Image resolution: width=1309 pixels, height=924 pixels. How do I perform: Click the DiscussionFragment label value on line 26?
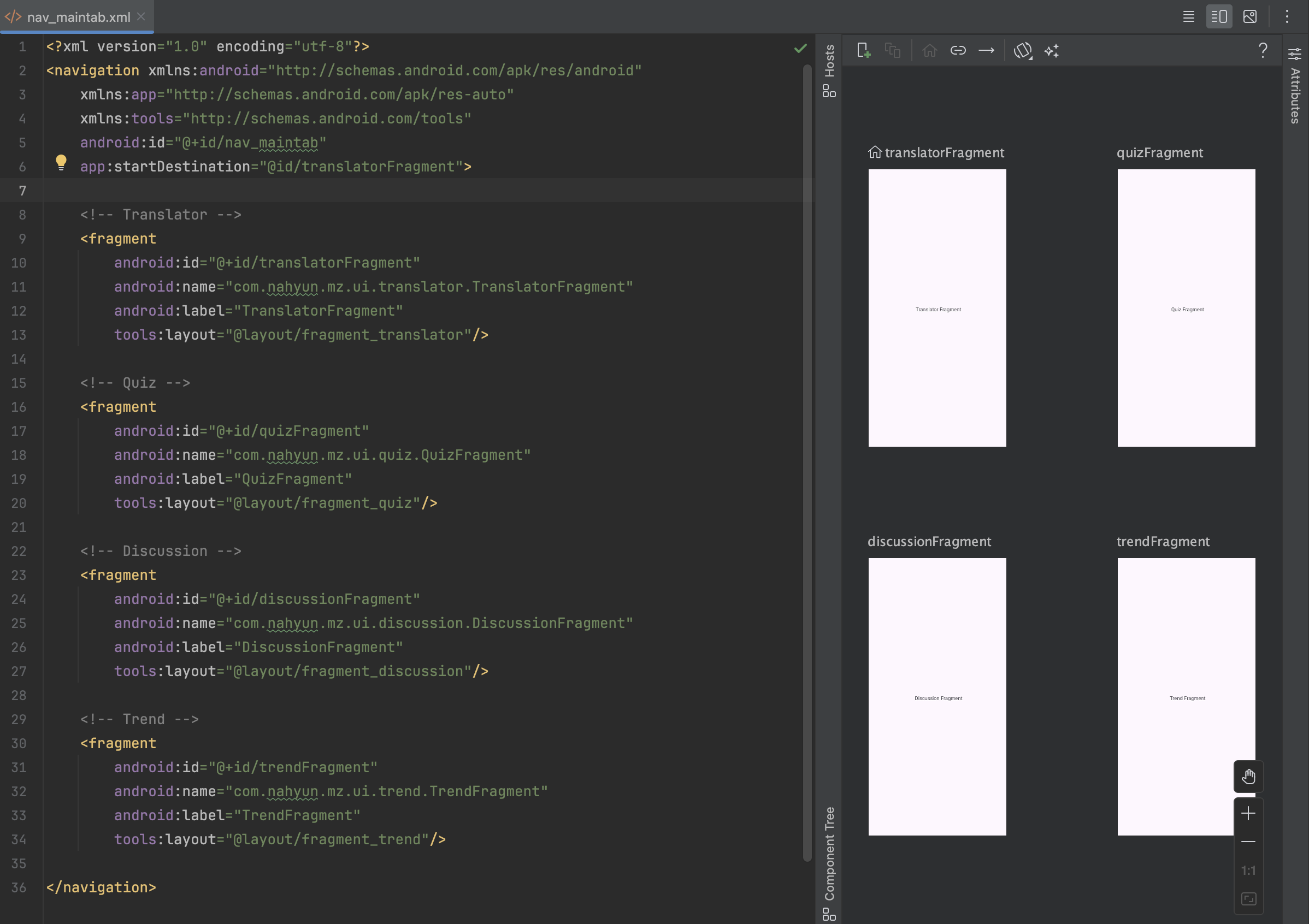click(318, 647)
